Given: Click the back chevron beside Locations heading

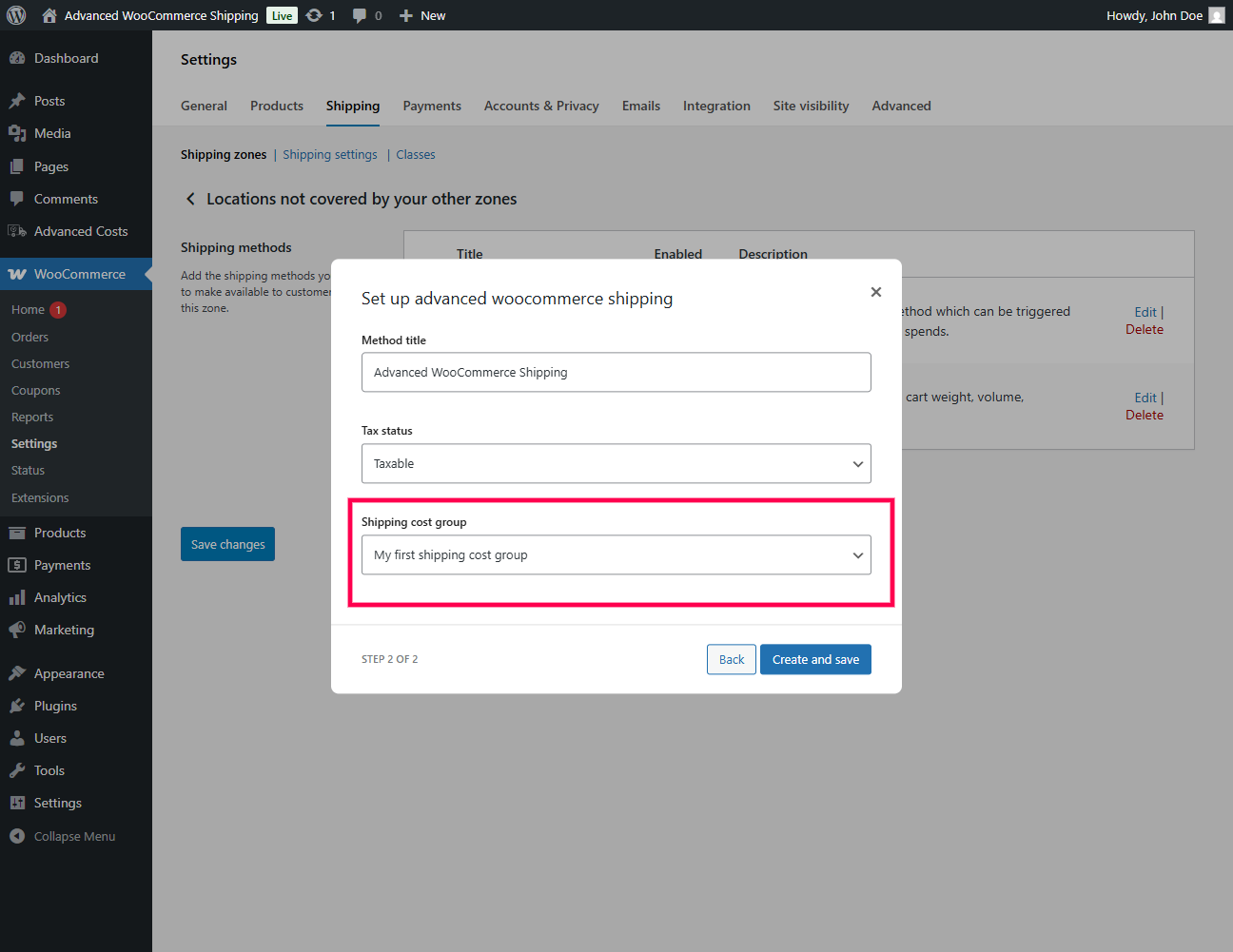Looking at the screenshot, I should tap(190, 199).
